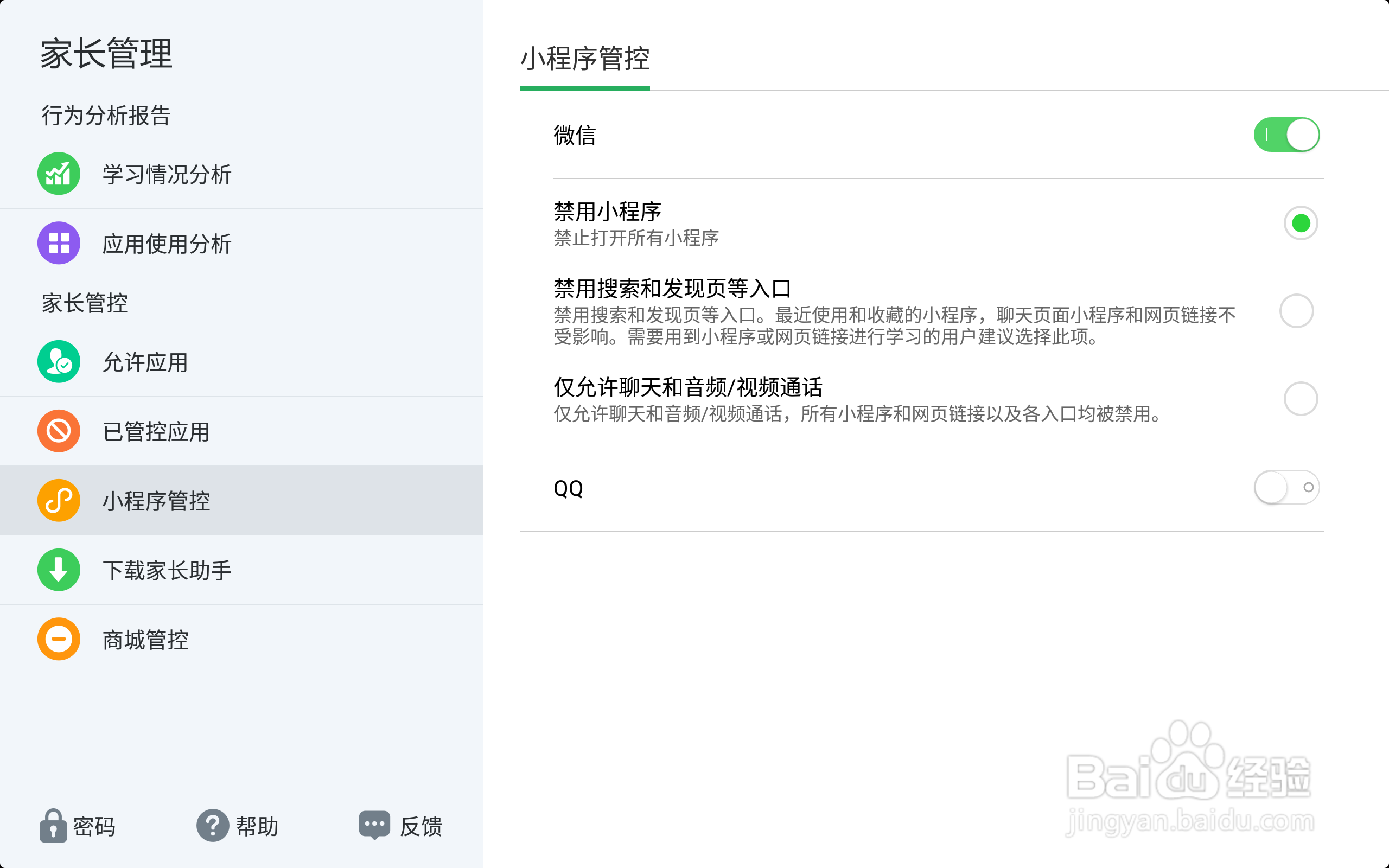Image resolution: width=1389 pixels, height=868 pixels.
Task: Open 商城管控 menu item
Action: (x=241, y=640)
